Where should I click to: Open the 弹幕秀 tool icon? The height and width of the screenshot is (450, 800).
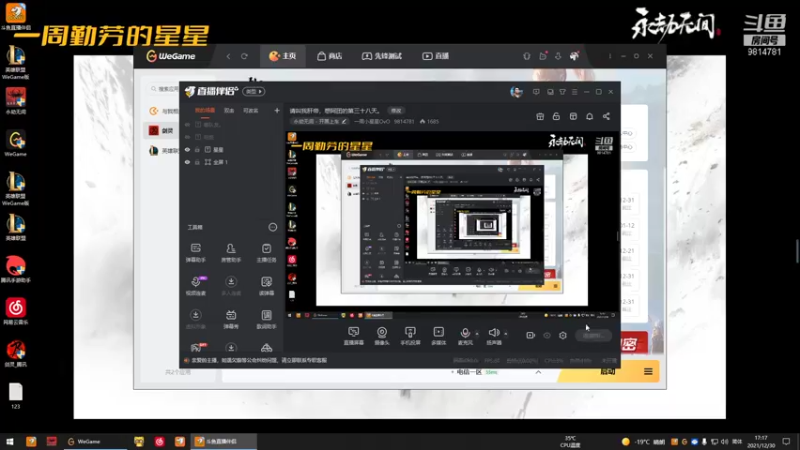231,319
